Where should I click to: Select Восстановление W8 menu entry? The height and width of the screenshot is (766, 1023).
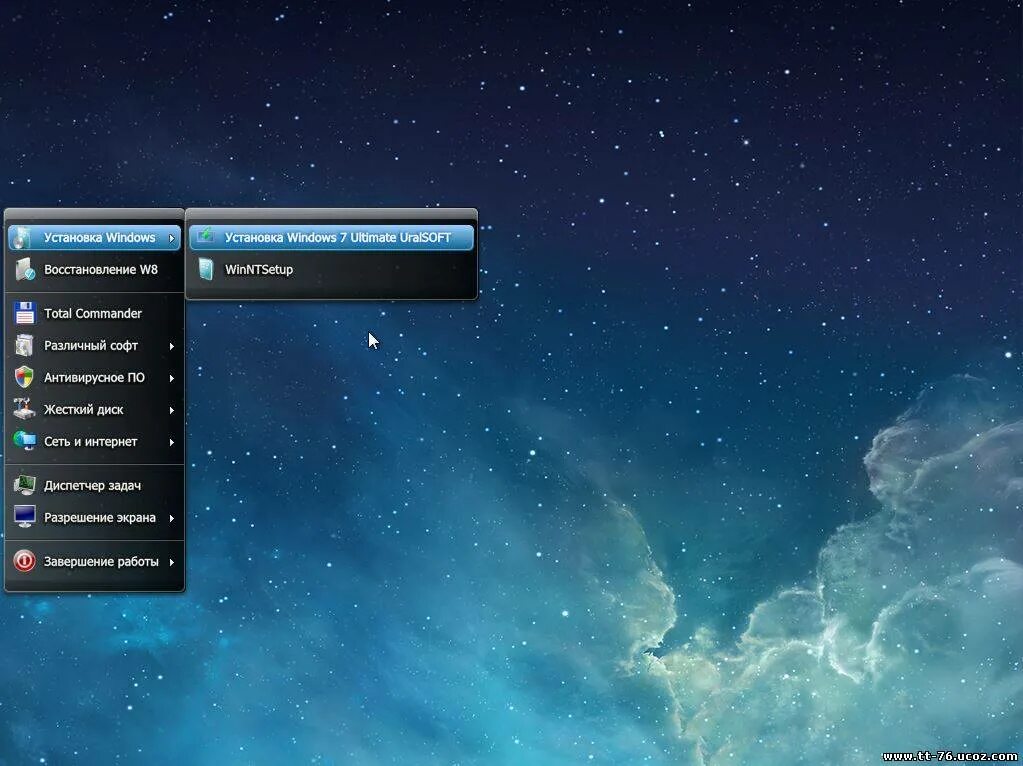[x=95, y=269]
